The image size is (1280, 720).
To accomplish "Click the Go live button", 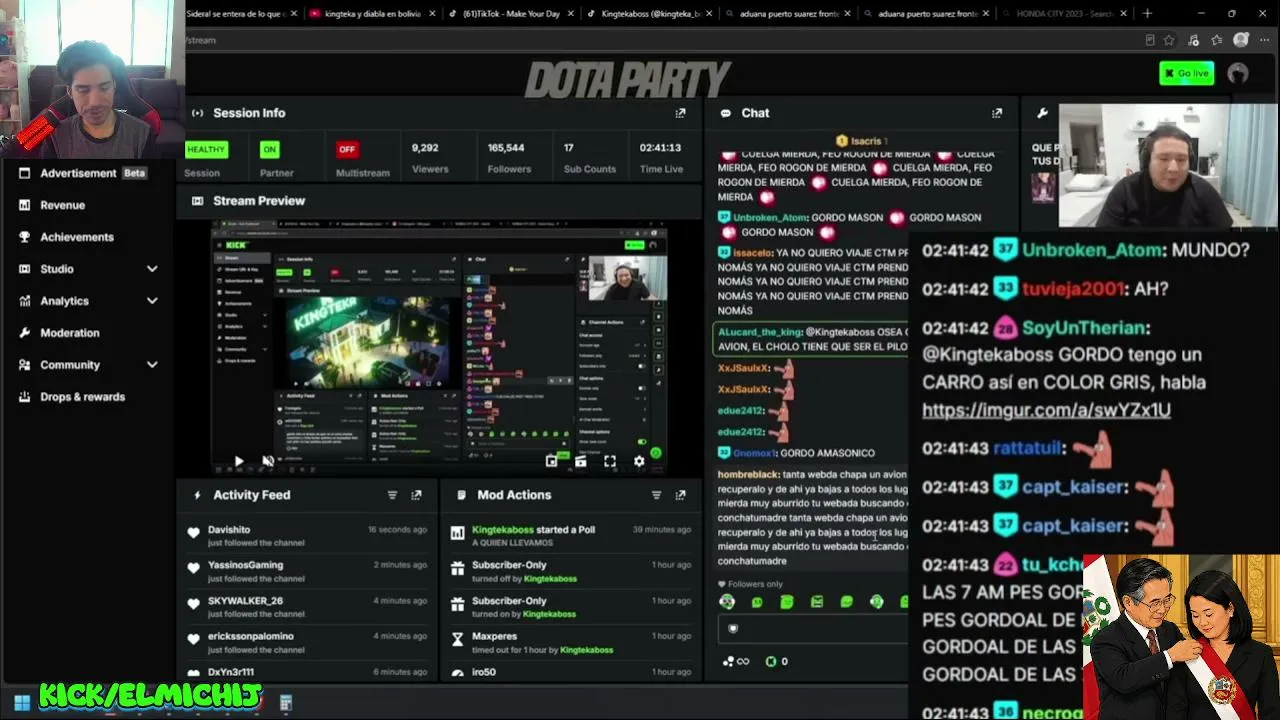I will (x=1187, y=73).
